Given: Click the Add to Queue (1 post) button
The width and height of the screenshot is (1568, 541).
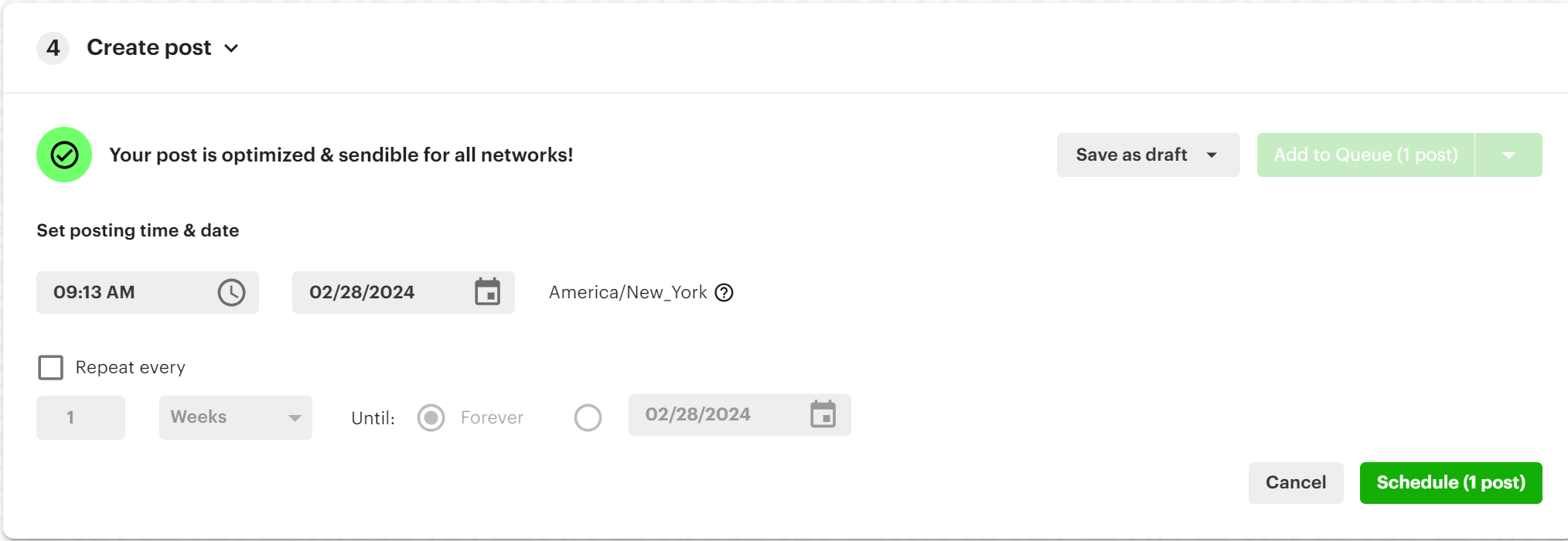Looking at the screenshot, I should 1365,155.
